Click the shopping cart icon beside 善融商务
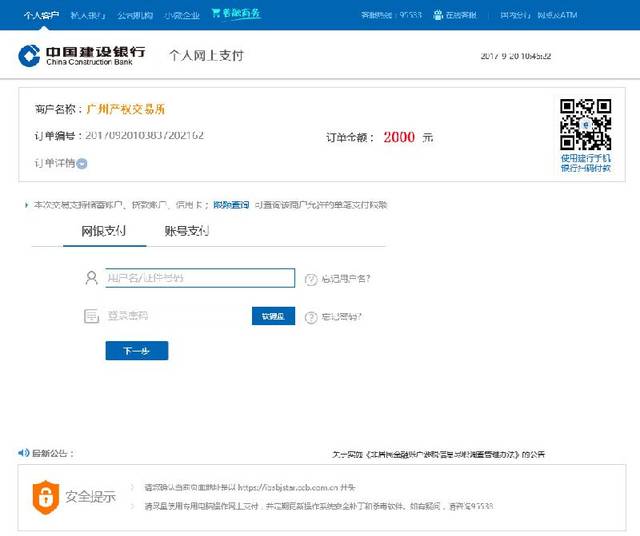The width and height of the screenshot is (640, 536). 216,13
